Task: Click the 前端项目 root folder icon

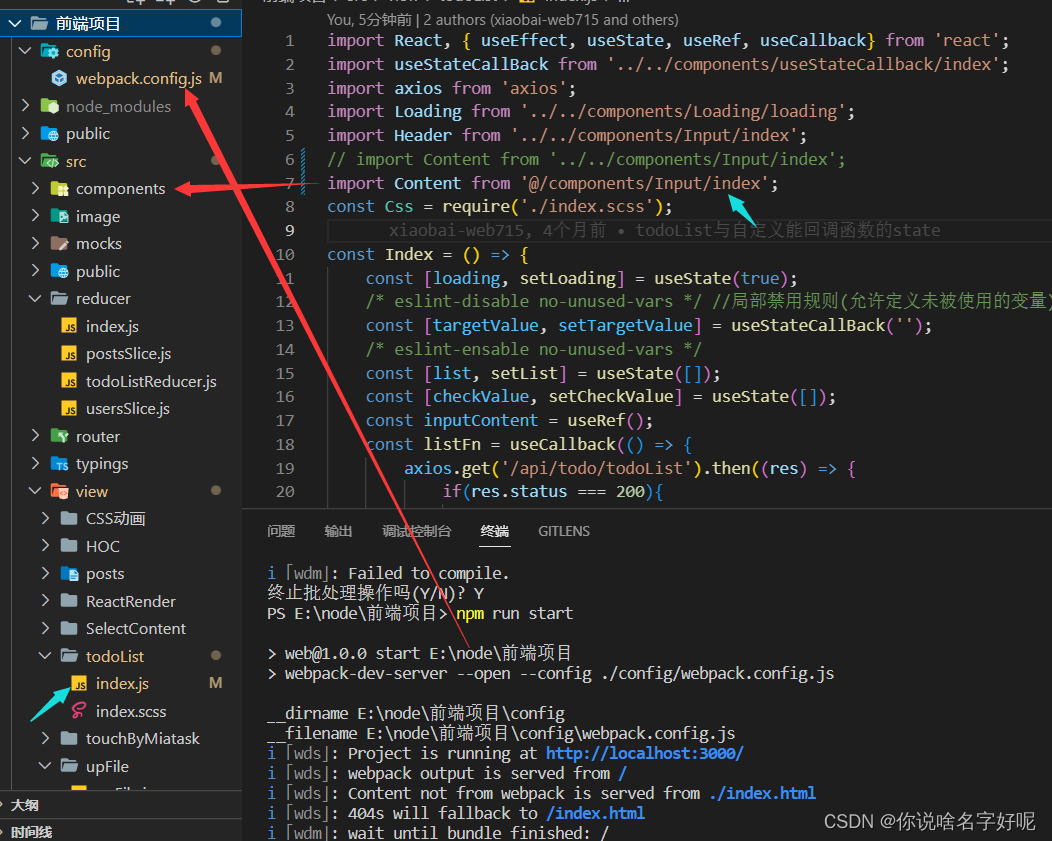Action: click(x=40, y=24)
